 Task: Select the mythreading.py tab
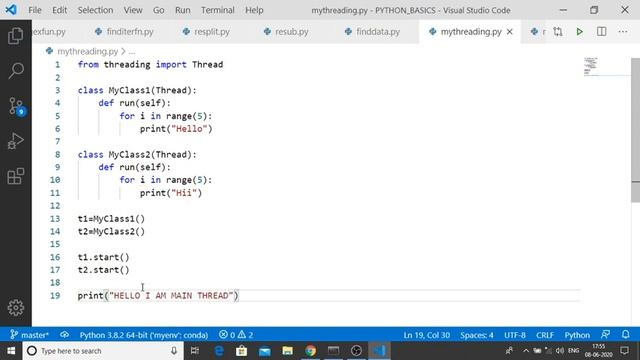pos(471,31)
